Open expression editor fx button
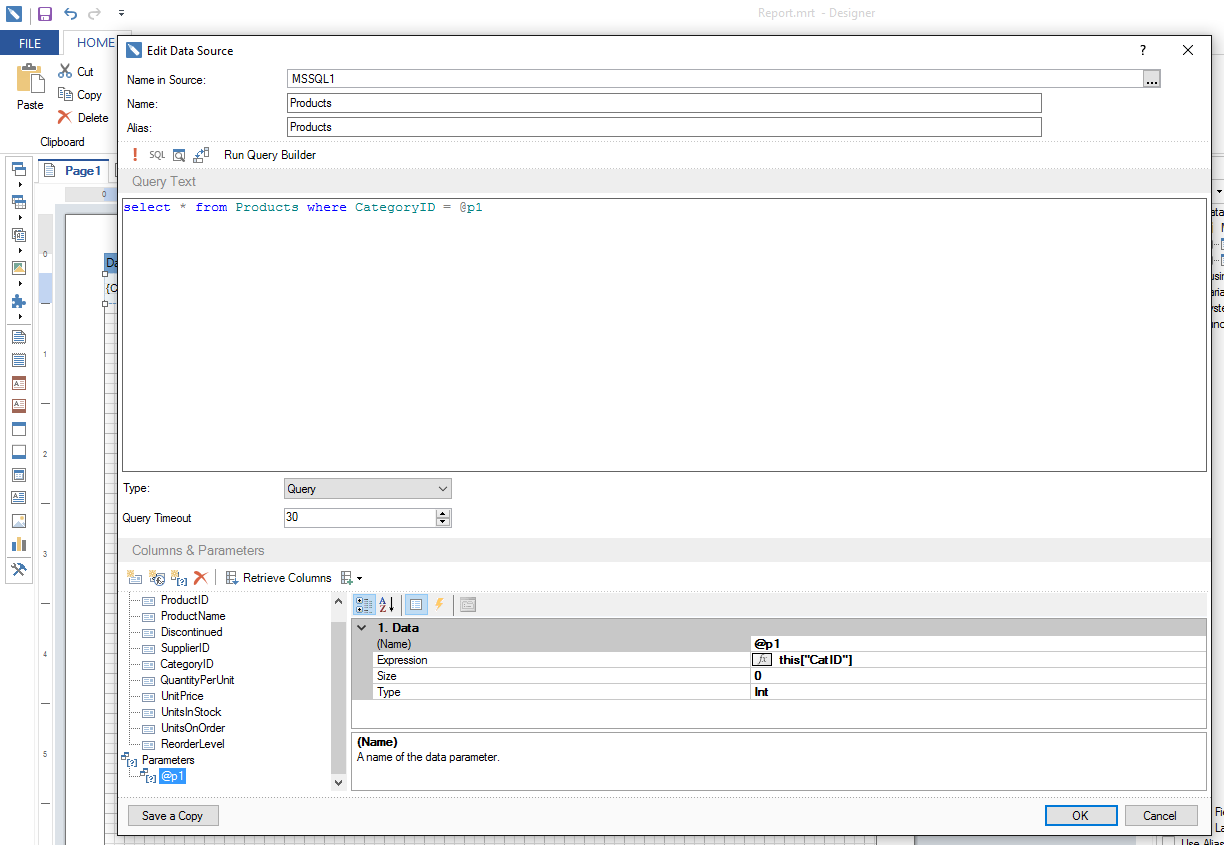Screen dimensions: 1224x845 click(762, 660)
